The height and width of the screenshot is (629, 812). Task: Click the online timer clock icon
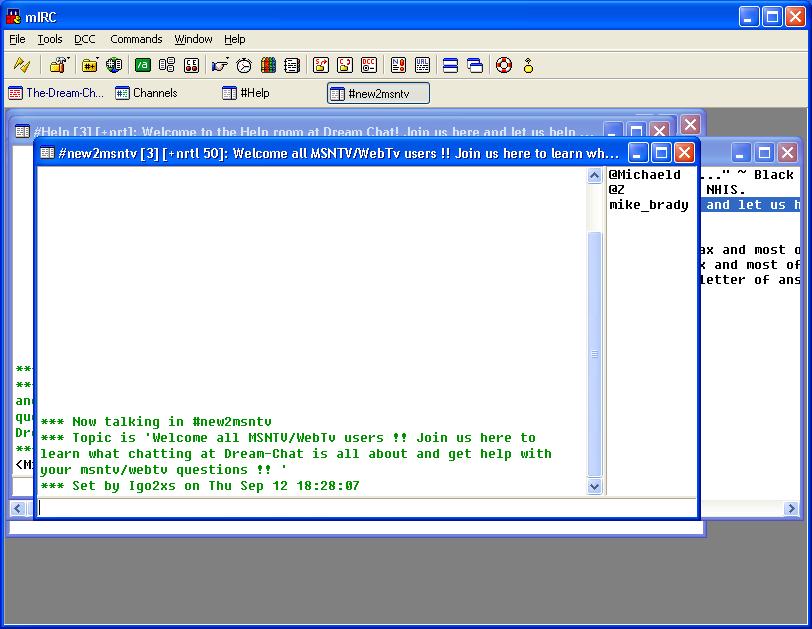[x=244, y=65]
